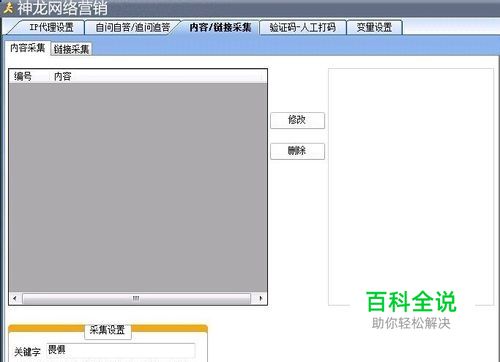Click the list's right scroll arrow
500x362 pixels.
(x=261, y=298)
